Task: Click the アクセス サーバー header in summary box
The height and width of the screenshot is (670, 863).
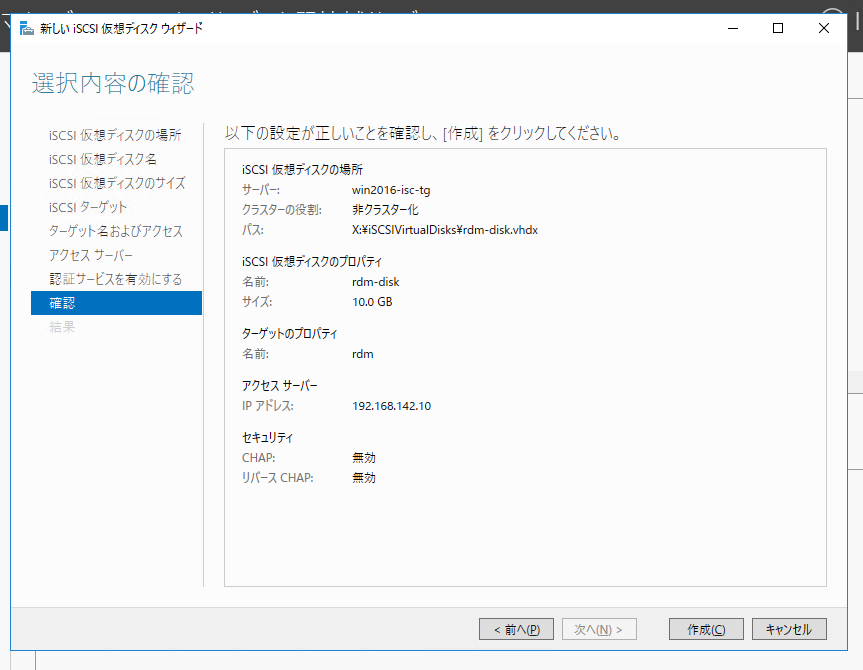Action: coord(280,386)
